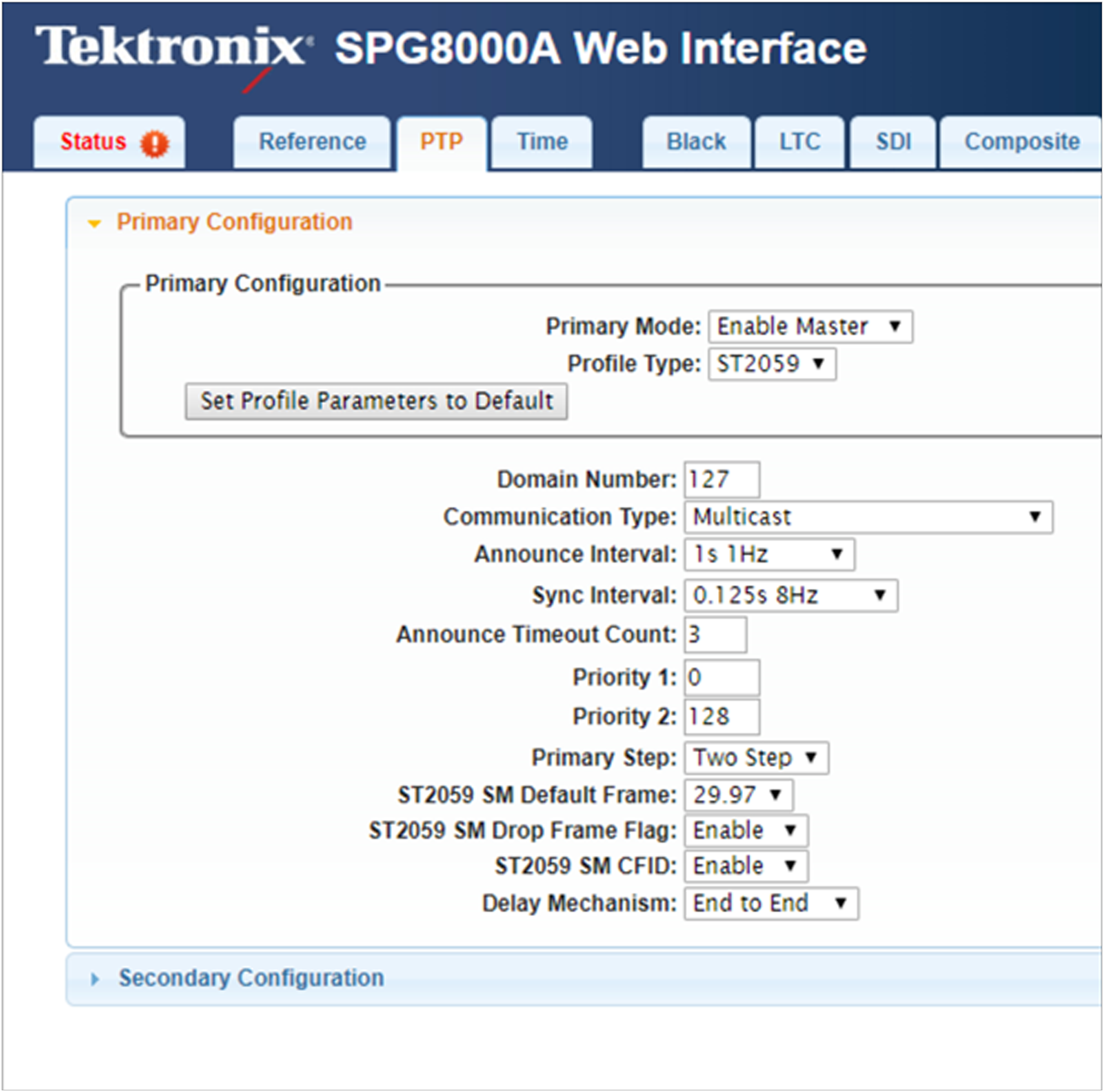This screenshot has width=1104, height=1092.
Task: Click the ST2059 SM Default Frame label
Action: tap(537, 795)
